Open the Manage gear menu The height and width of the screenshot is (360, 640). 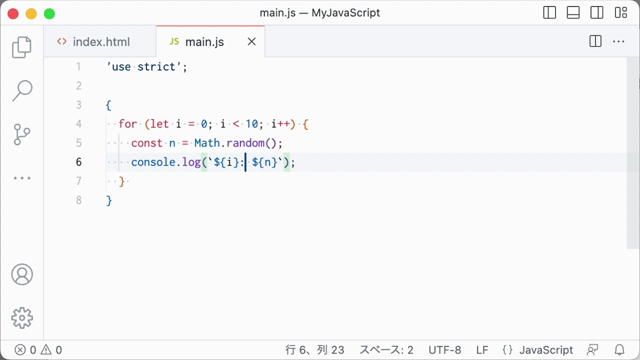click(22, 318)
